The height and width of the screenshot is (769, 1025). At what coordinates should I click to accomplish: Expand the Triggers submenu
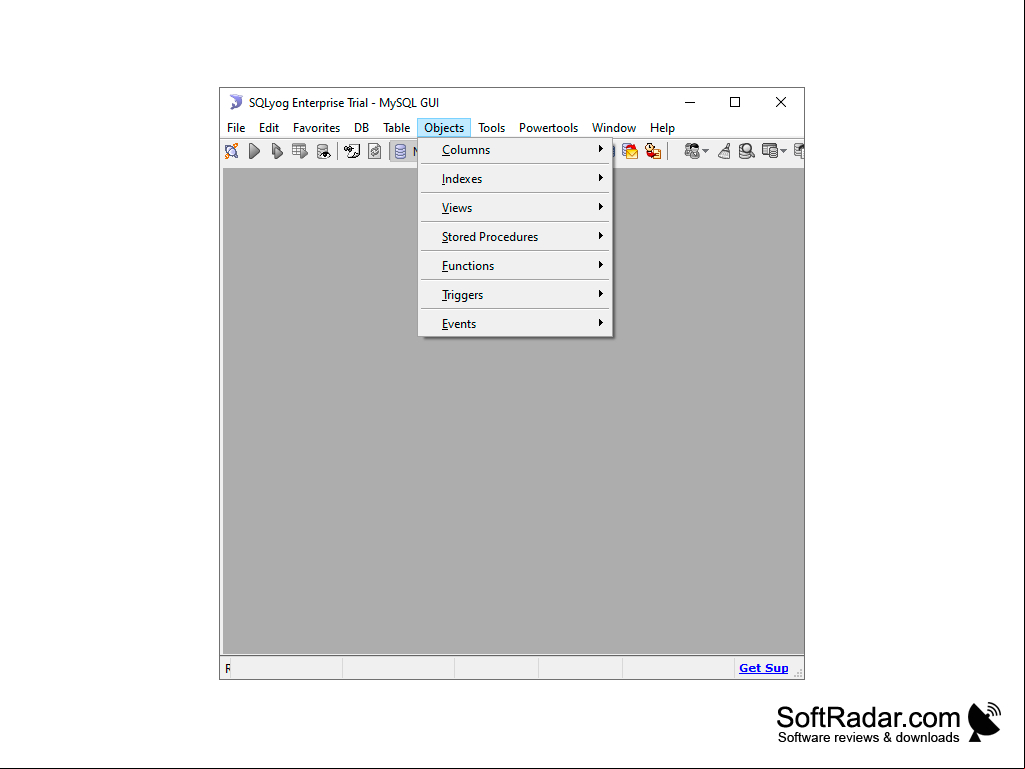(515, 295)
